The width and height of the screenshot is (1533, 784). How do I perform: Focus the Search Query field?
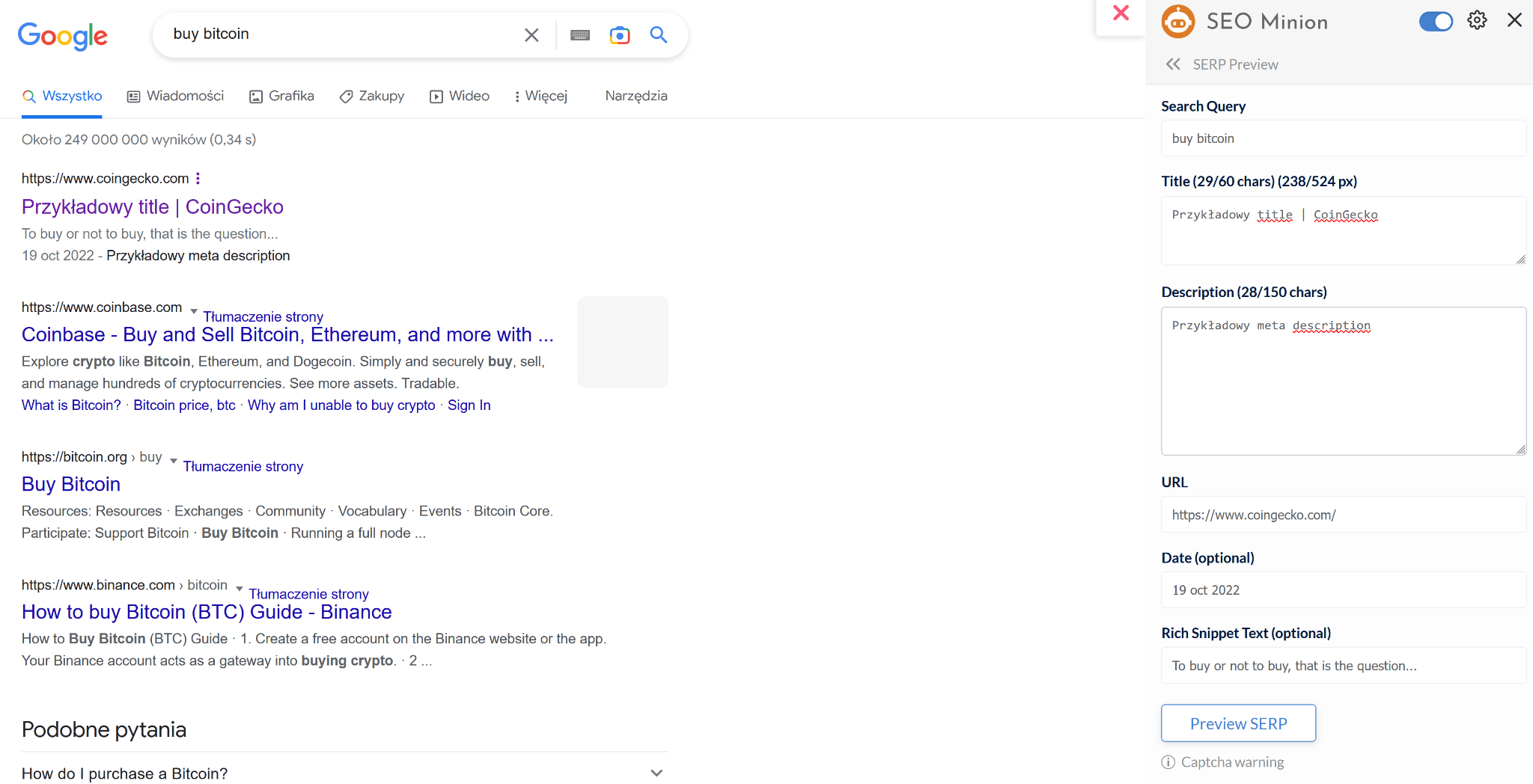point(1343,138)
